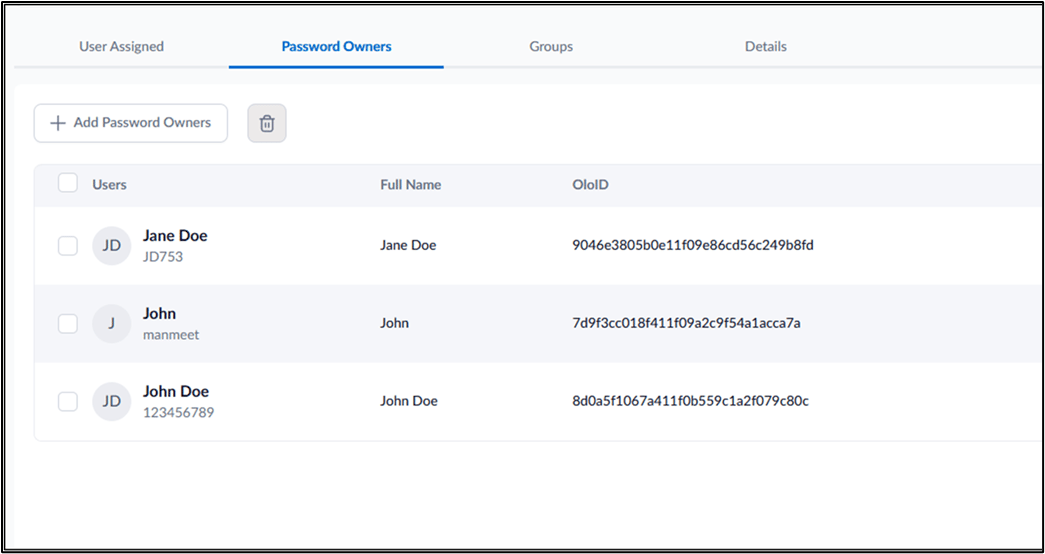Image resolution: width=1045 pixels, height=554 pixels.
Task: Click the Add Password Owners button
Action: pos(131,123)
